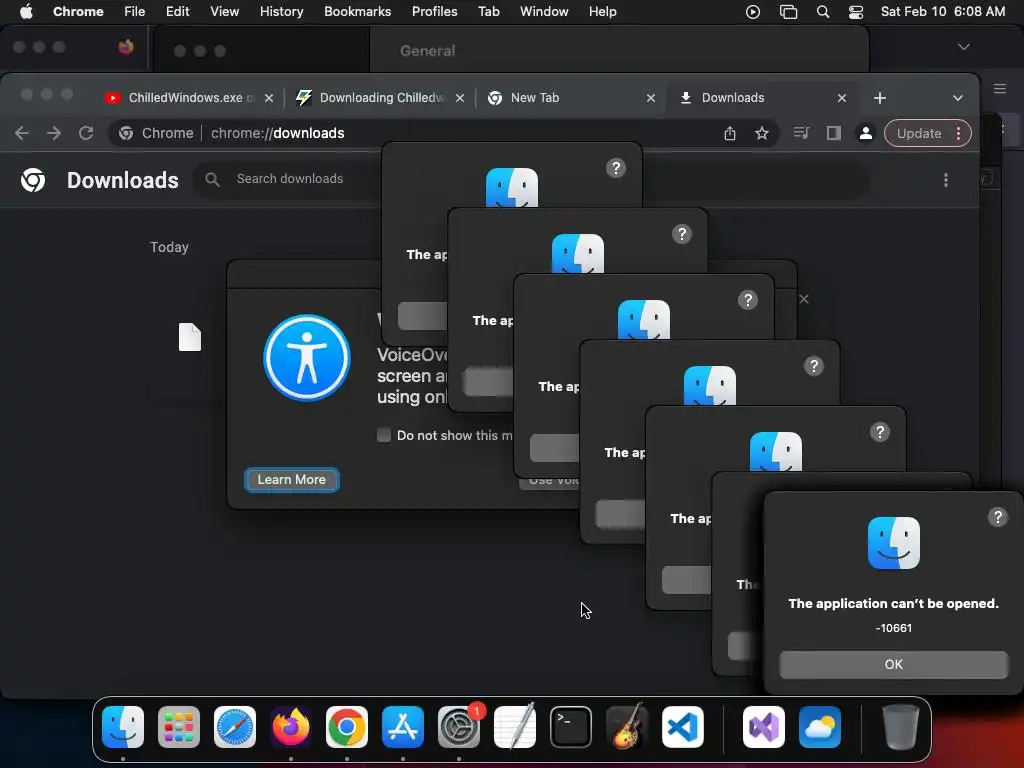Expand Chrome tab search chevron
Screen dimensions: 1024x768
957,98
